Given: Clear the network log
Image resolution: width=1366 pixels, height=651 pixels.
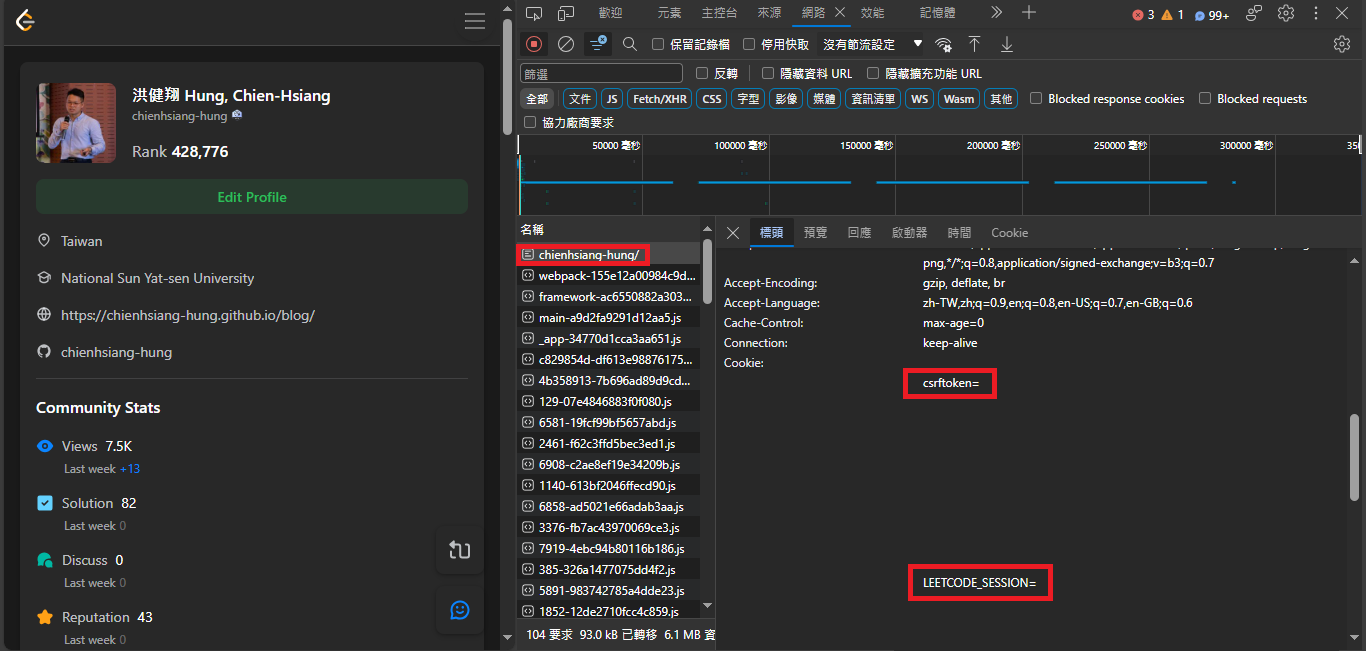Looking at the screenshot, I should [x=566, y=44].
